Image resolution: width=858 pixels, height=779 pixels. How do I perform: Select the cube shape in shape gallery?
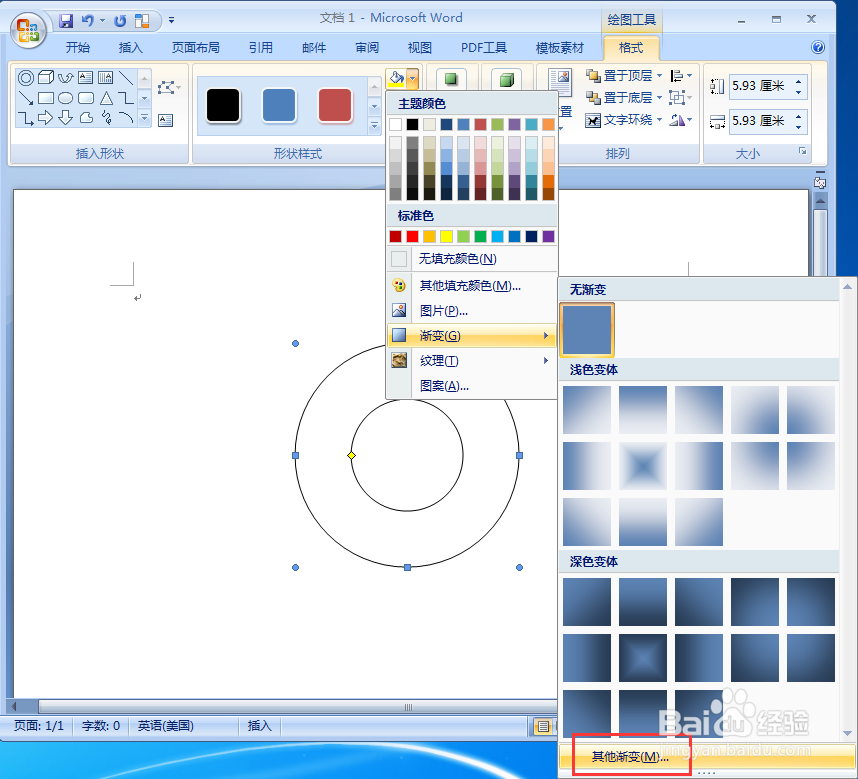click(x=46, y=78)
